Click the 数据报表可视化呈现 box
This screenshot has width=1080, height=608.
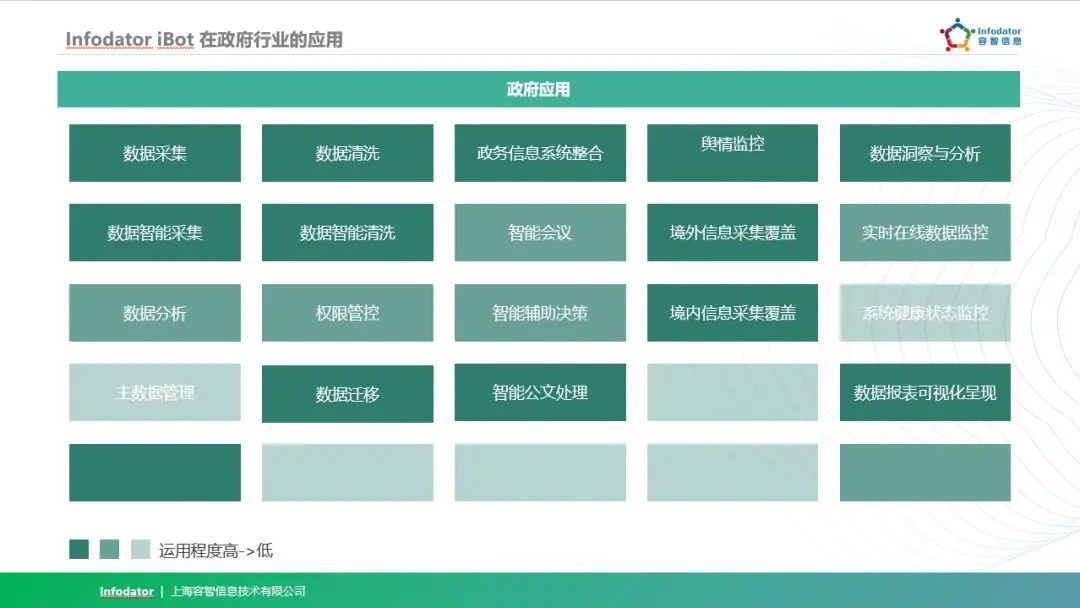925,392
